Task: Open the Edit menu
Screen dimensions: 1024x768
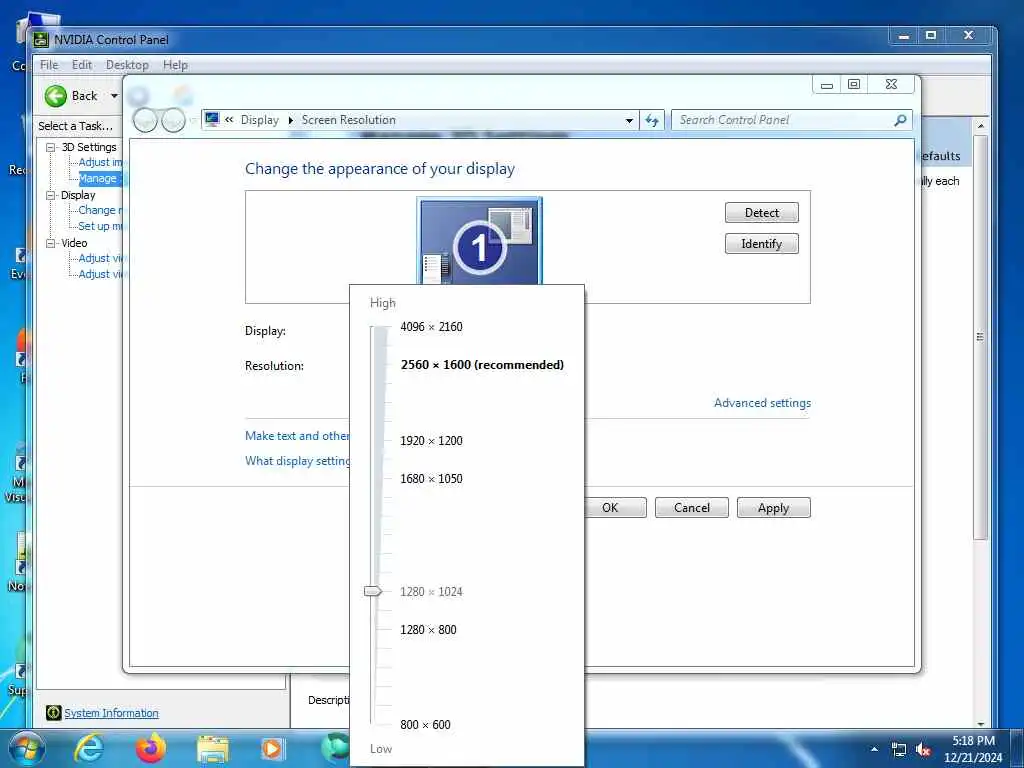Action: 82,65
